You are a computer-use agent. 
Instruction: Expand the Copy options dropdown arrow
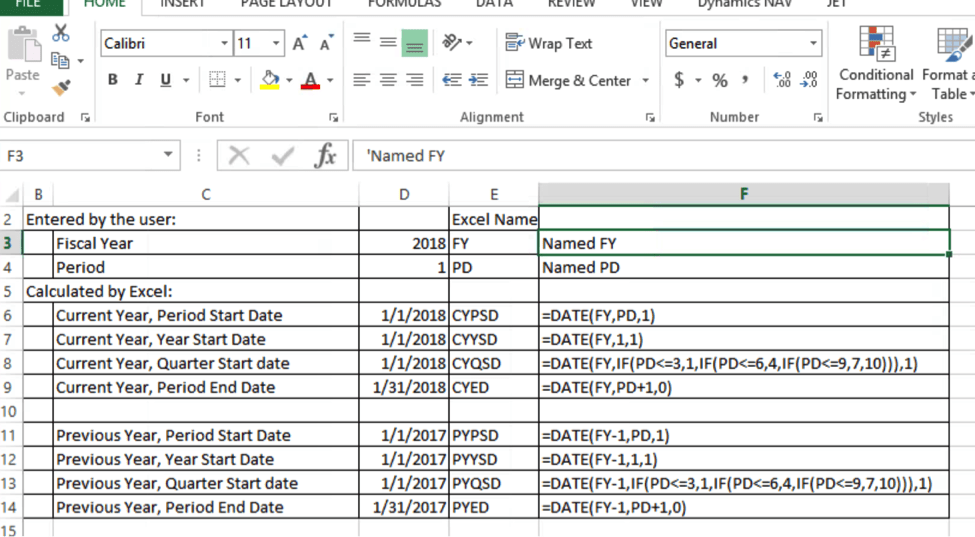[80, 61]
